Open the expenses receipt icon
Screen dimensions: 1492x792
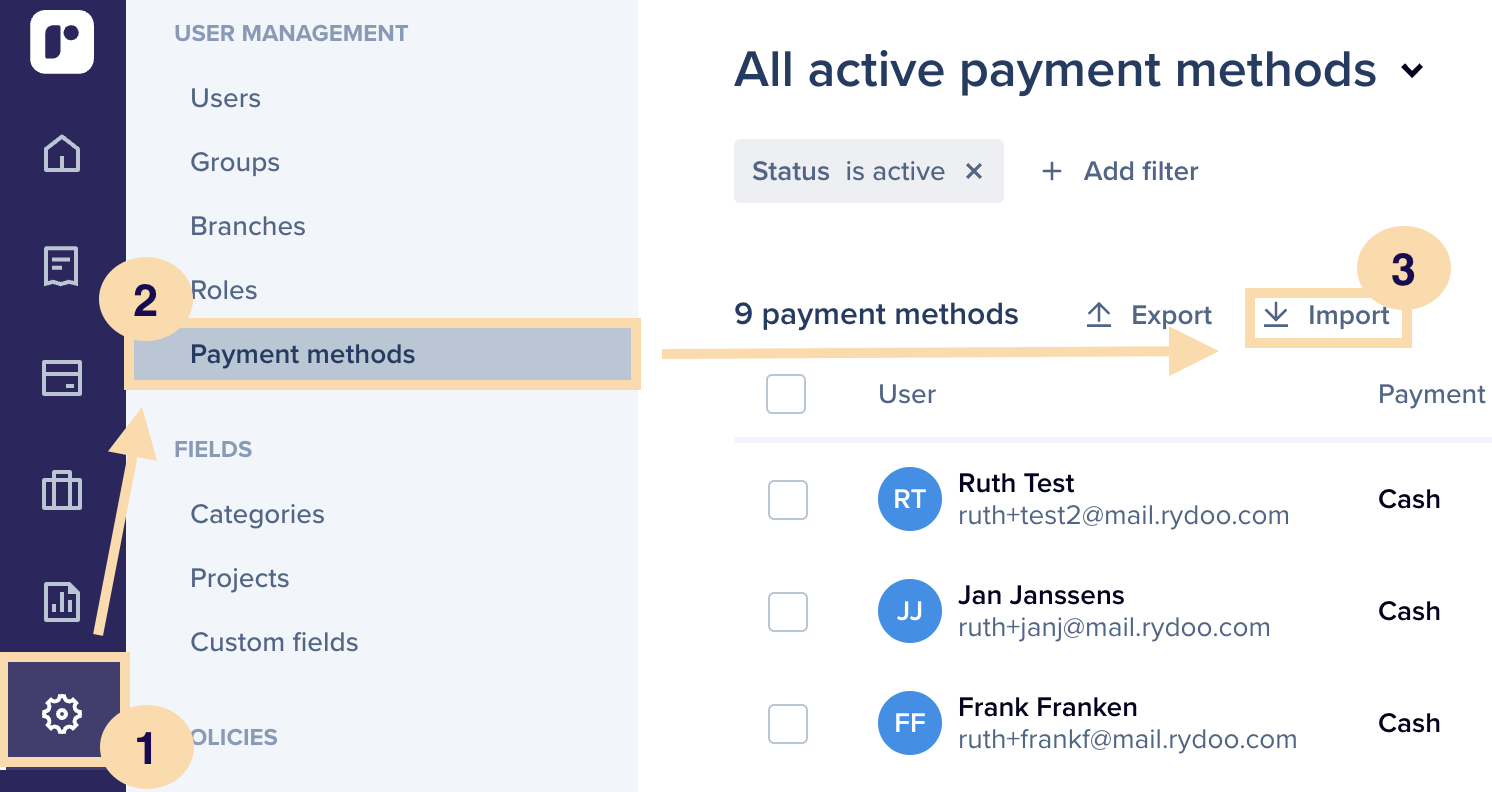coord(62,267)
